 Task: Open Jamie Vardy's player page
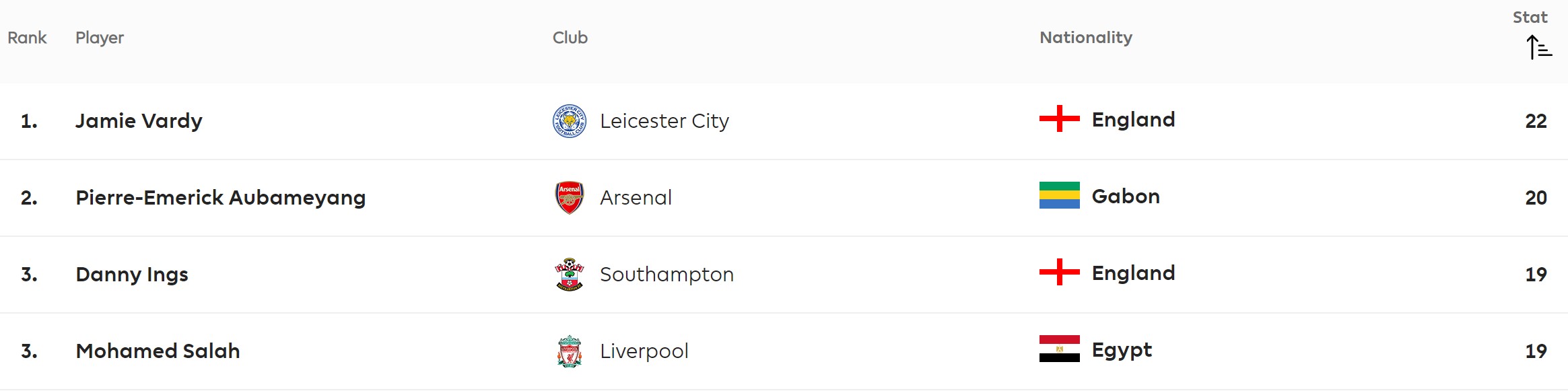139,121
